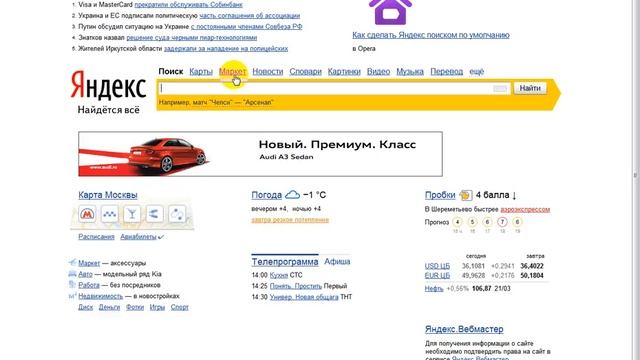Viewport: 640px width, 360px height.
Task: Open news link about черными пиар-технологиями
Action: click(192, 38)
